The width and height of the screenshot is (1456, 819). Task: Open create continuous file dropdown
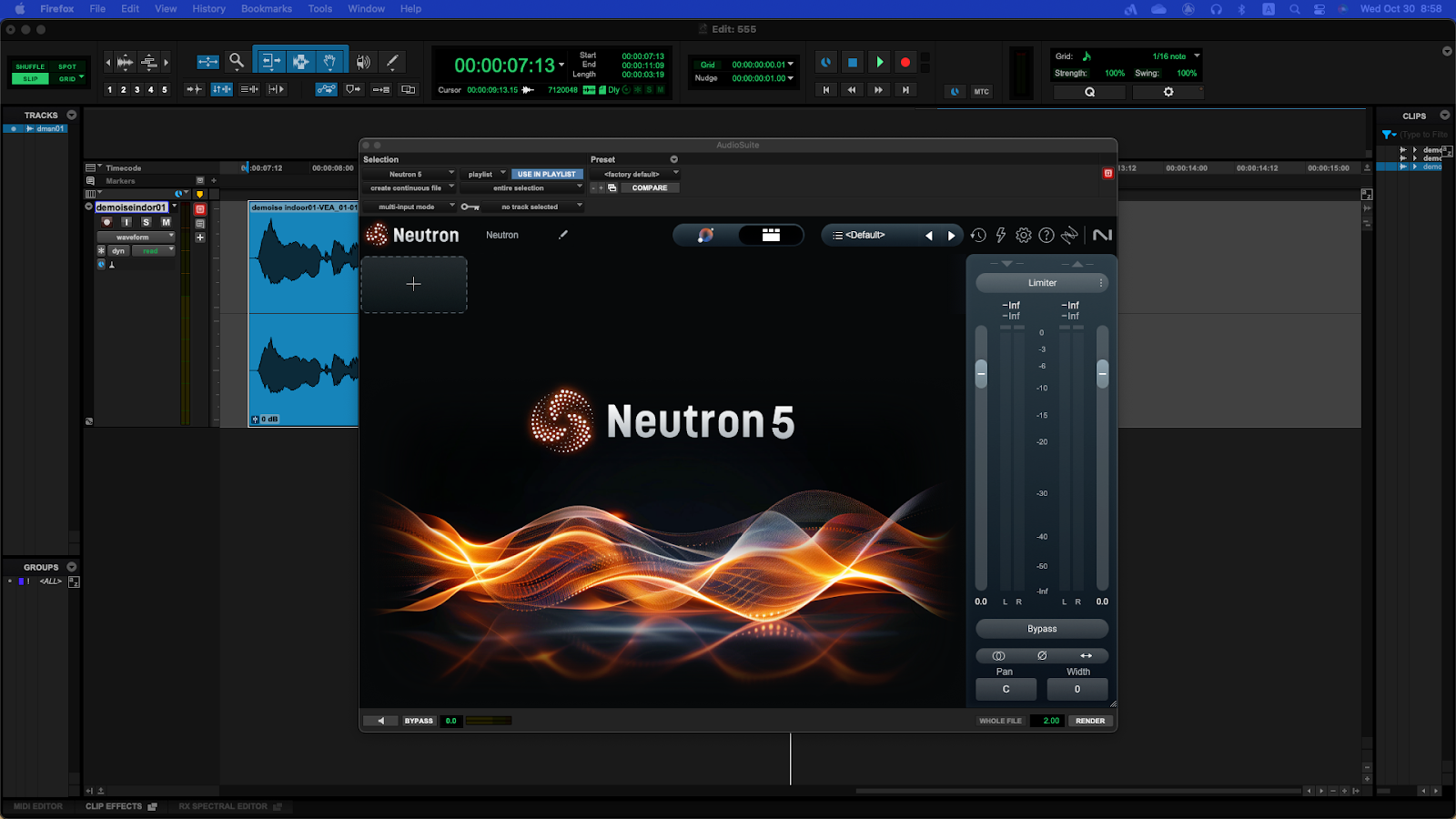[409, 188]
